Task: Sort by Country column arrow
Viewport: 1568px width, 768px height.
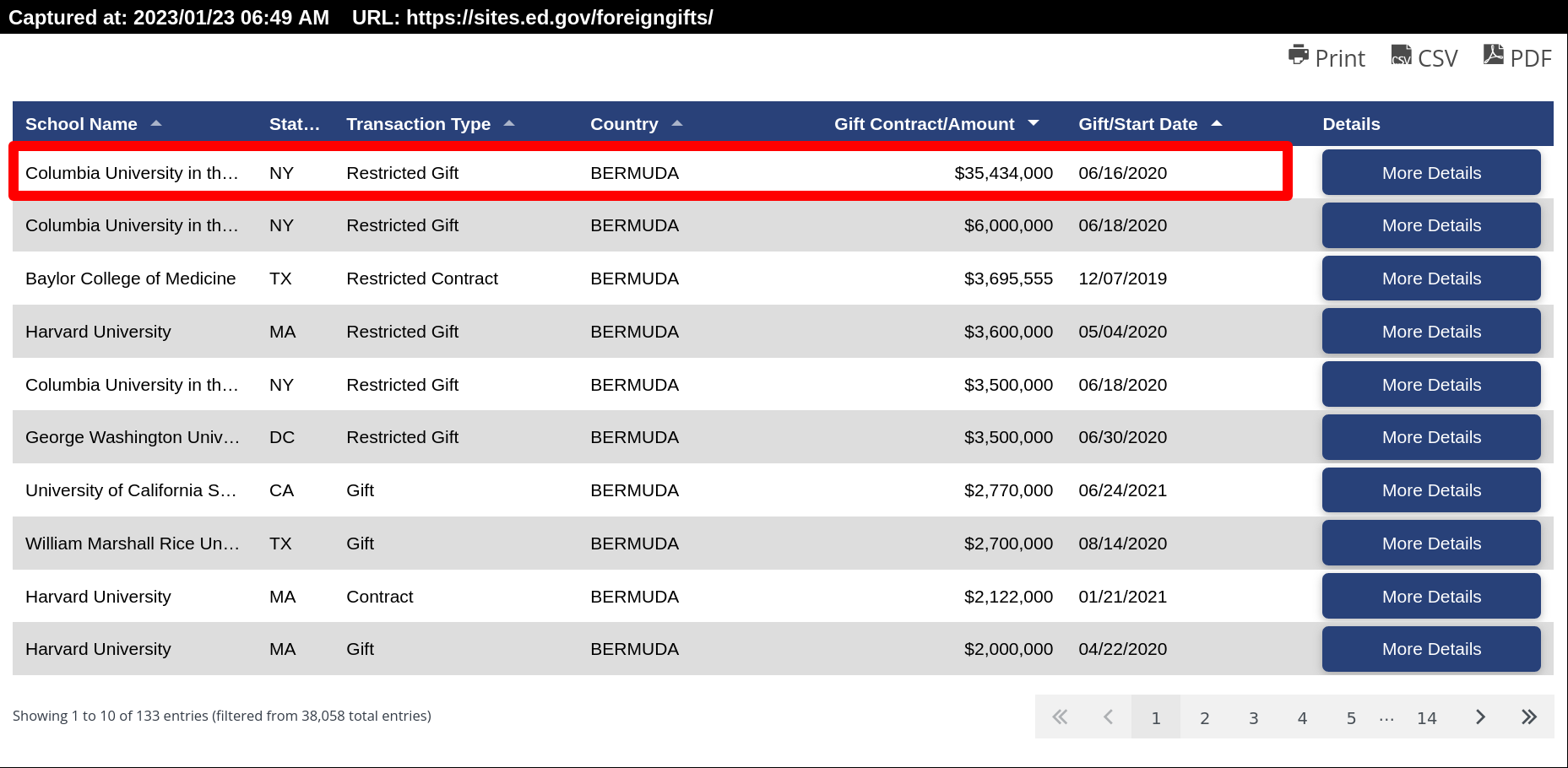Action: tap(677, 124)
